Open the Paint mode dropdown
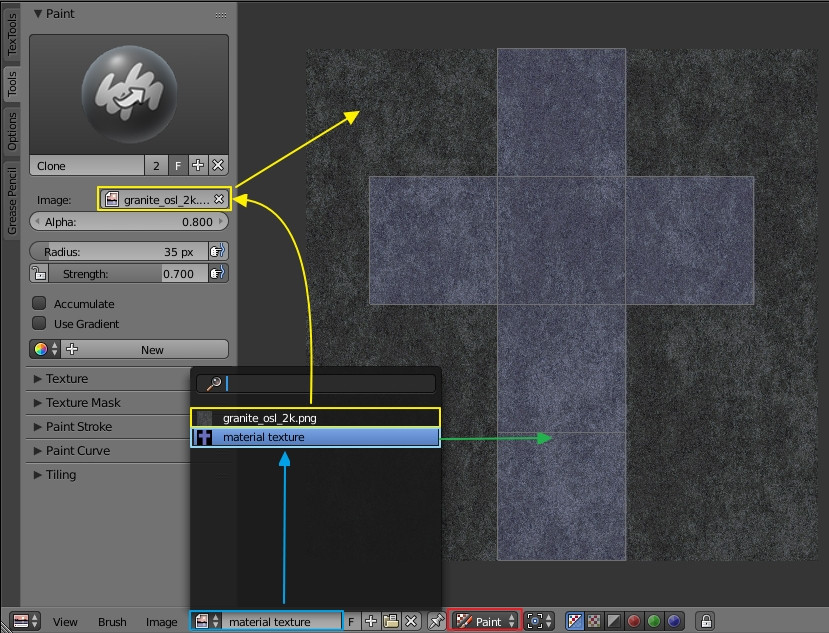This screenshot has height=633, width=829. click(x=486, y=620)
